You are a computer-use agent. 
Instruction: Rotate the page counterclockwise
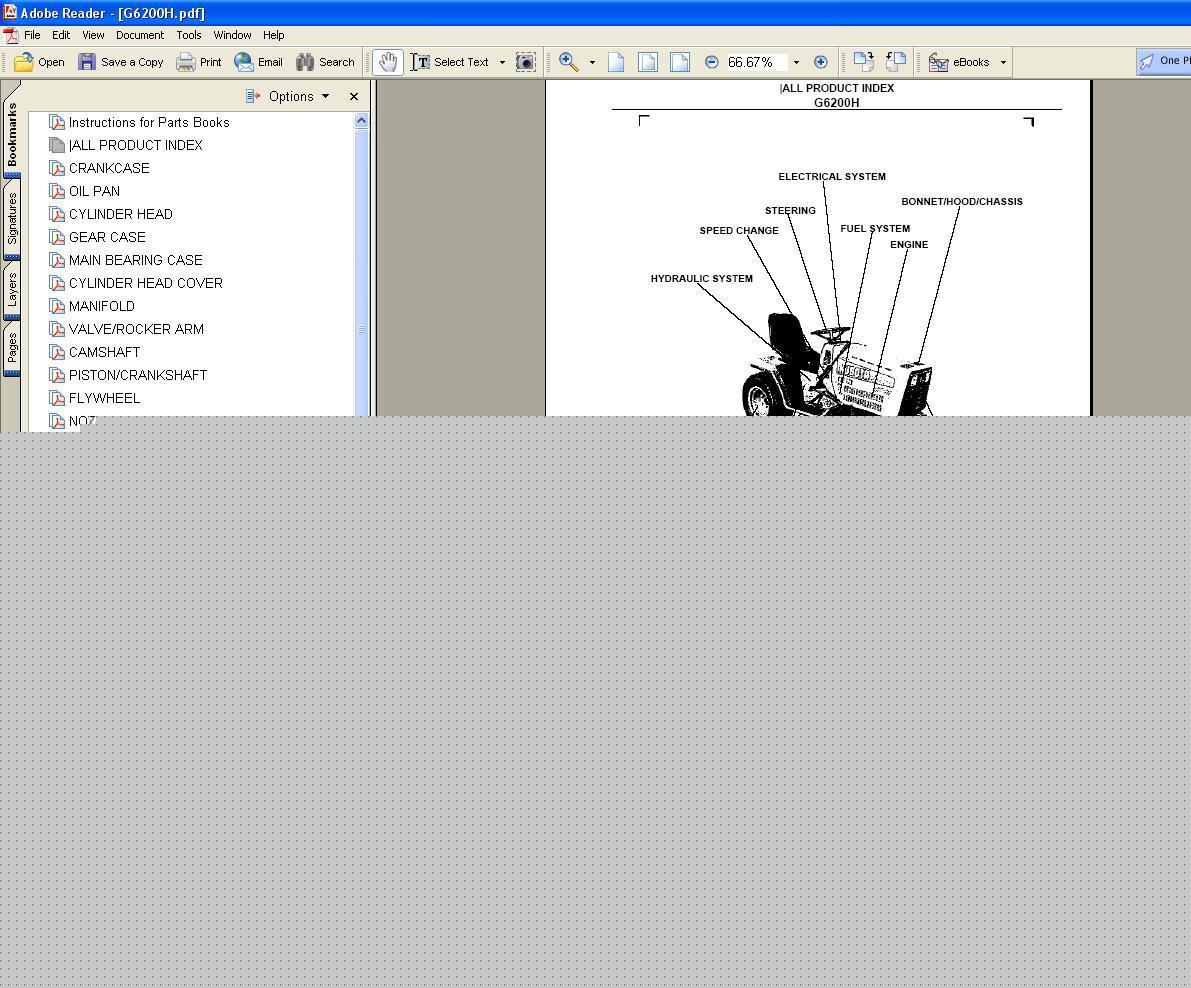[x=896, y=62]
